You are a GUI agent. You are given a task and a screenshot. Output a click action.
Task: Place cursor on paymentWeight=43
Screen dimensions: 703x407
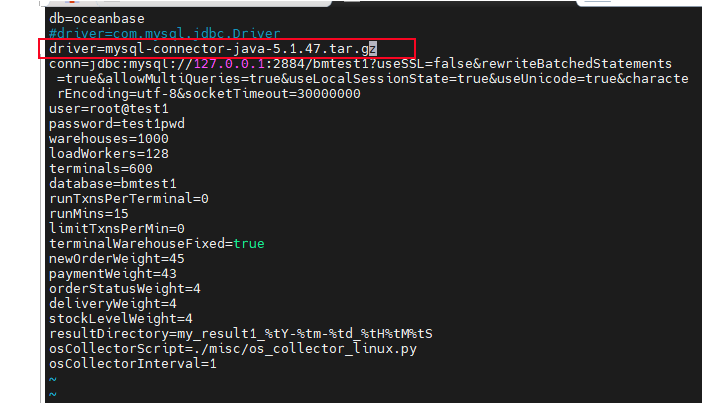coord(113,273)
